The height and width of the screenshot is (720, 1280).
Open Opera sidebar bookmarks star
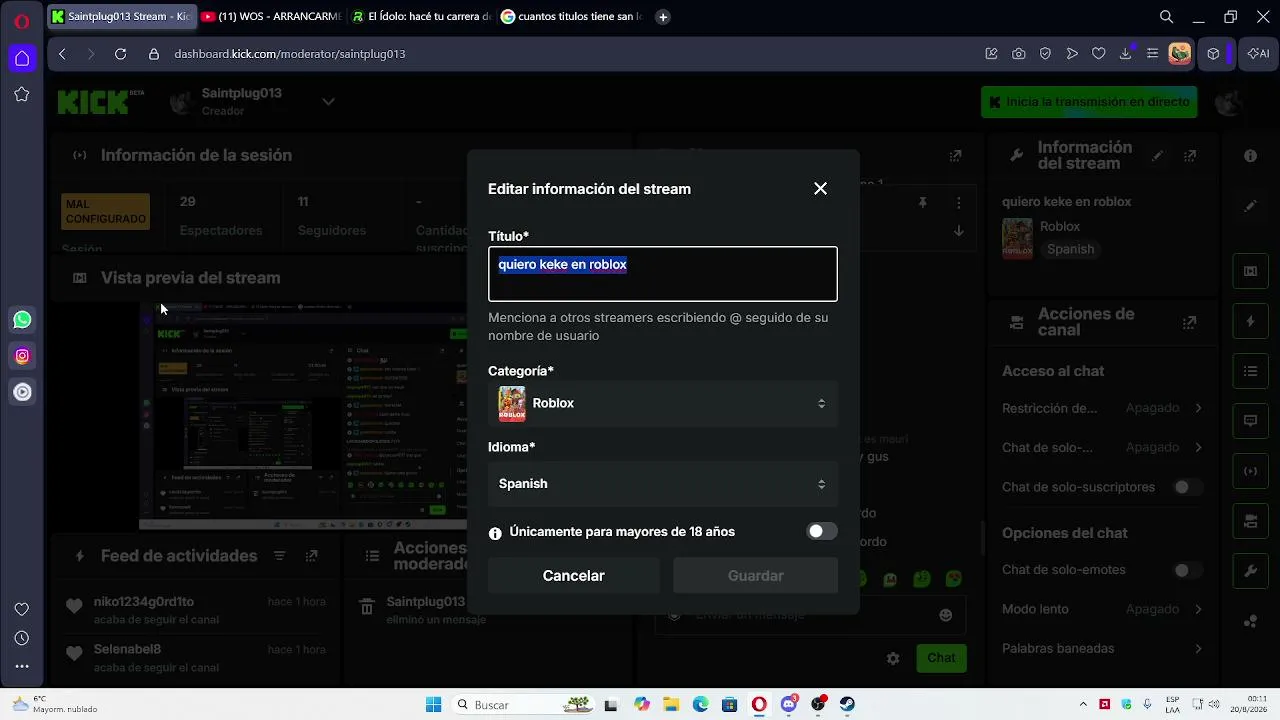[x=22, y=94]
